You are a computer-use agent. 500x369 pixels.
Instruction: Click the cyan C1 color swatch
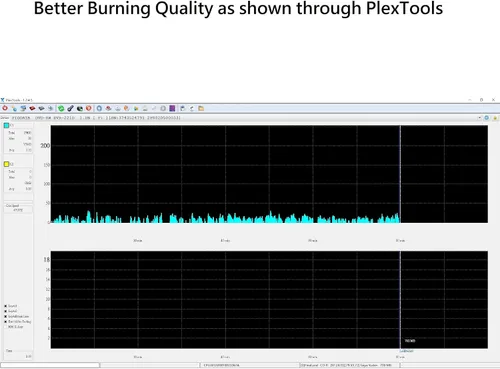click(x=6, y=125)
